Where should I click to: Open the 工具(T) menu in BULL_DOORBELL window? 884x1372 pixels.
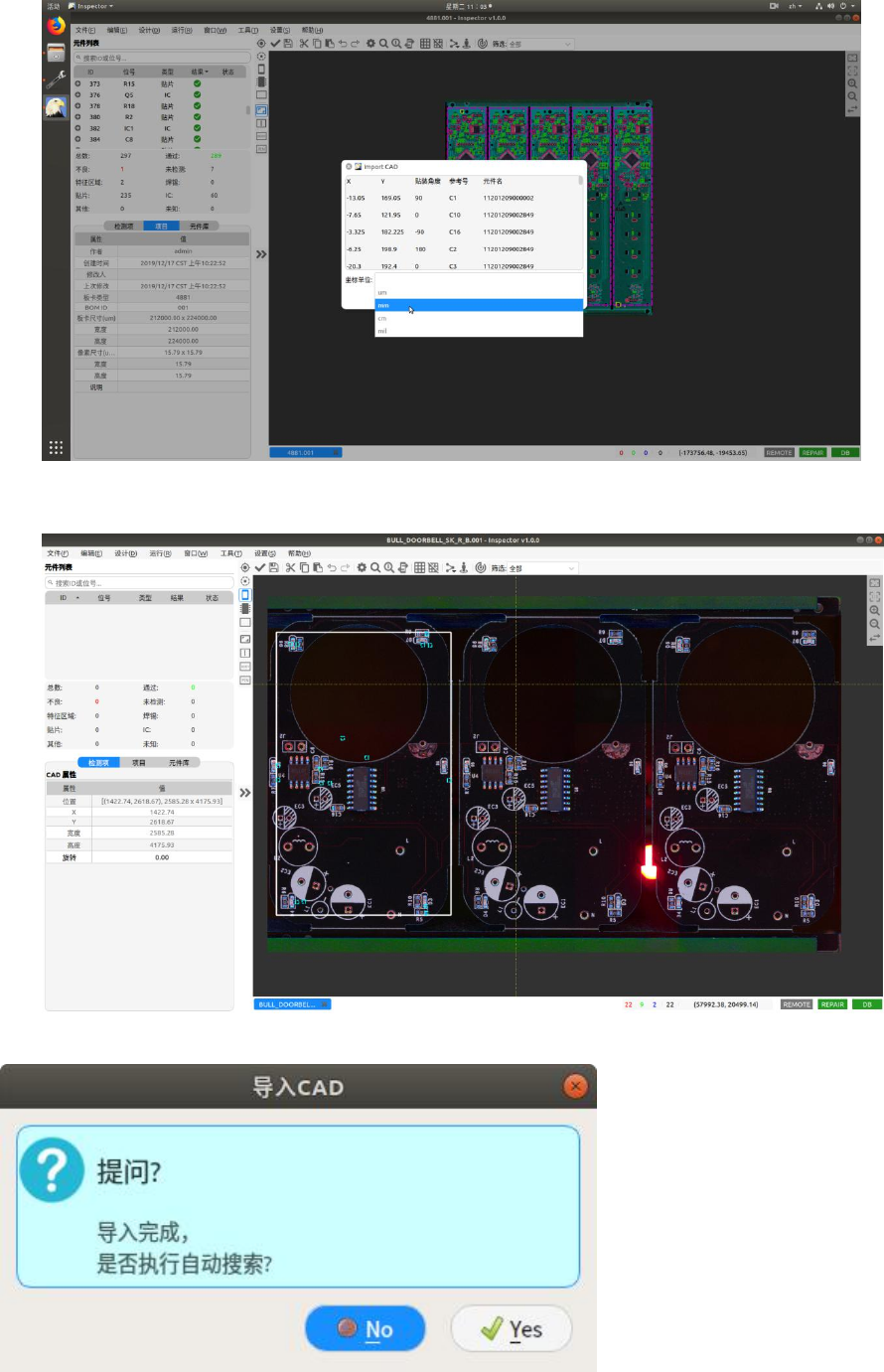pyautogui.click(x=231, y=553)
